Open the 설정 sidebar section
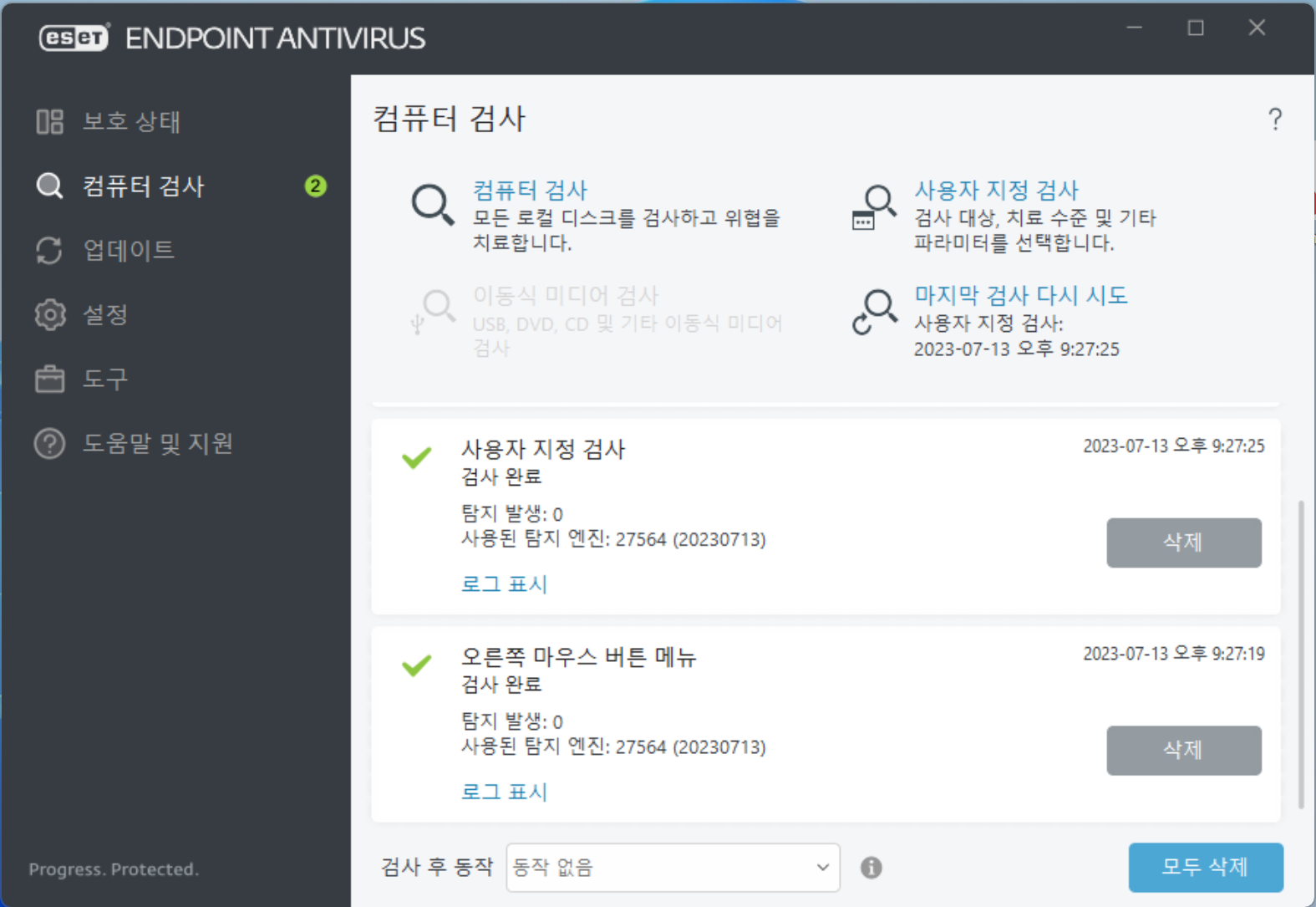This screenshot has width=1316, height=907. coord(105,314)
